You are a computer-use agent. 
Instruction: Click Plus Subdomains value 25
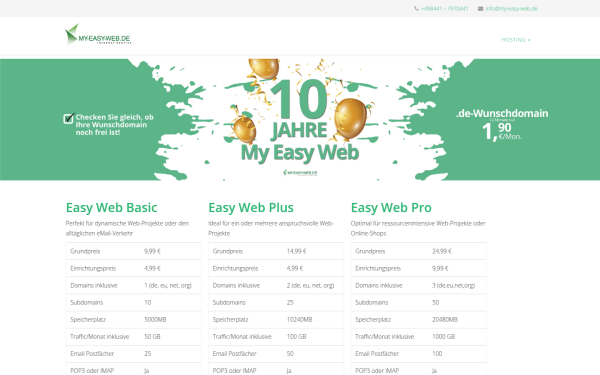tap(290, 302)
